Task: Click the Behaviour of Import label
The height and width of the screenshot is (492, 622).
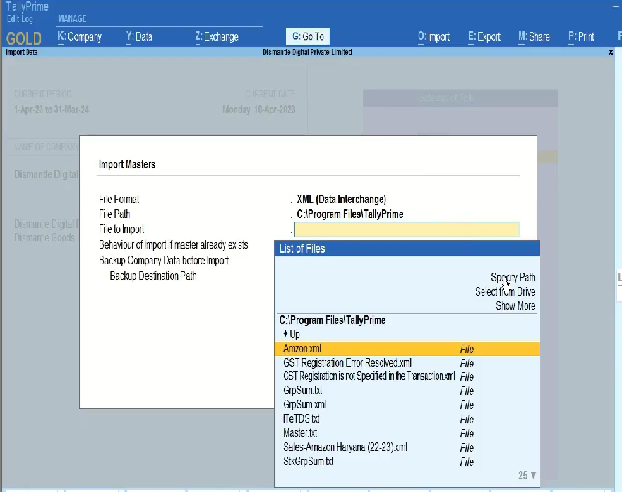Action: tap(174, 245)
